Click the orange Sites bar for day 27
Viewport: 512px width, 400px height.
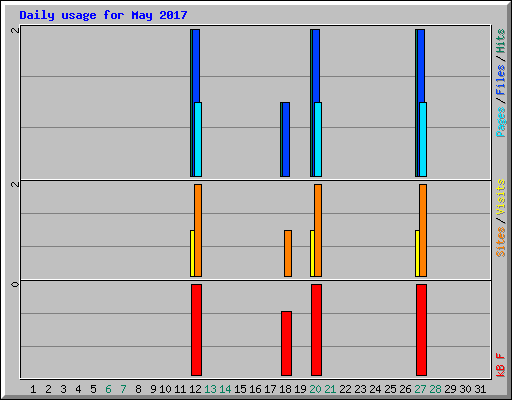pyautogui.click(x=423, y=230)
